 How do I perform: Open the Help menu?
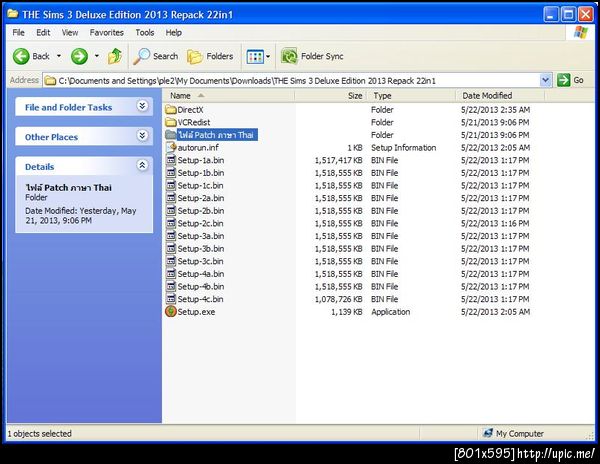pos(174,33)
